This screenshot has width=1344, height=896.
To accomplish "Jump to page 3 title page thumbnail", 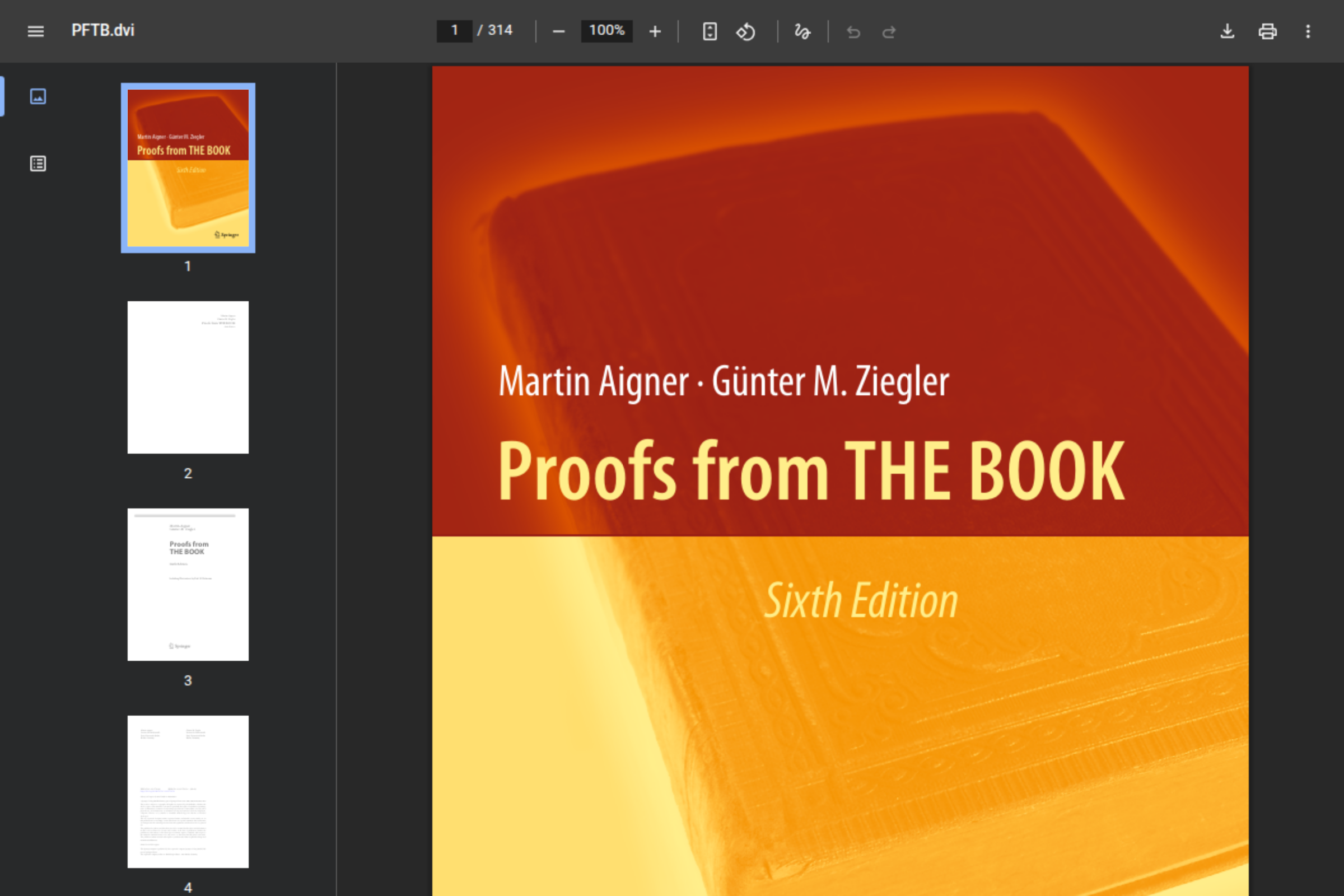I will [x=188, y=585].
